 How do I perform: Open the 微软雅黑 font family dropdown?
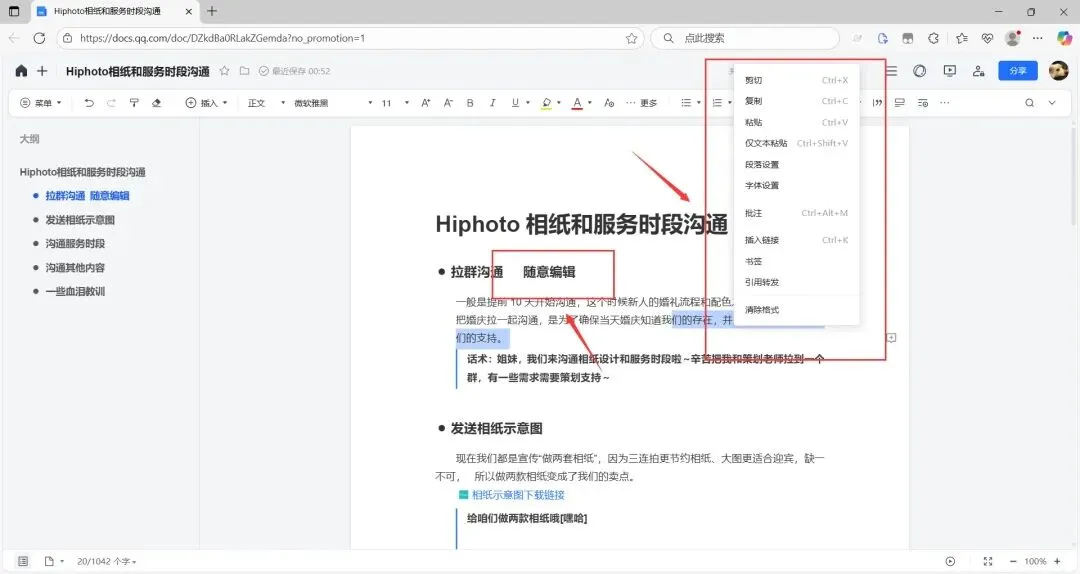[333, 103]
